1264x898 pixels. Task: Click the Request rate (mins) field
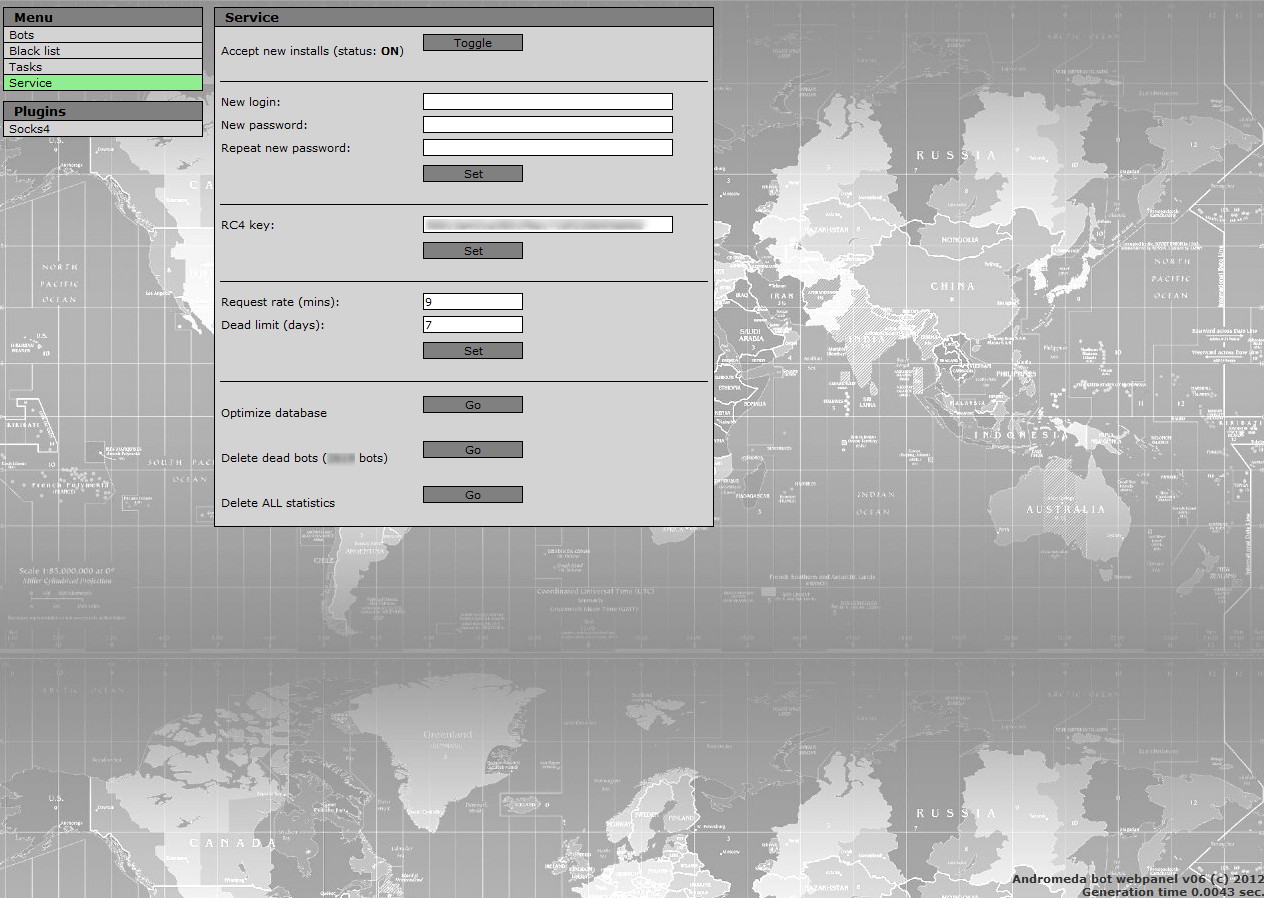(472, 302)
